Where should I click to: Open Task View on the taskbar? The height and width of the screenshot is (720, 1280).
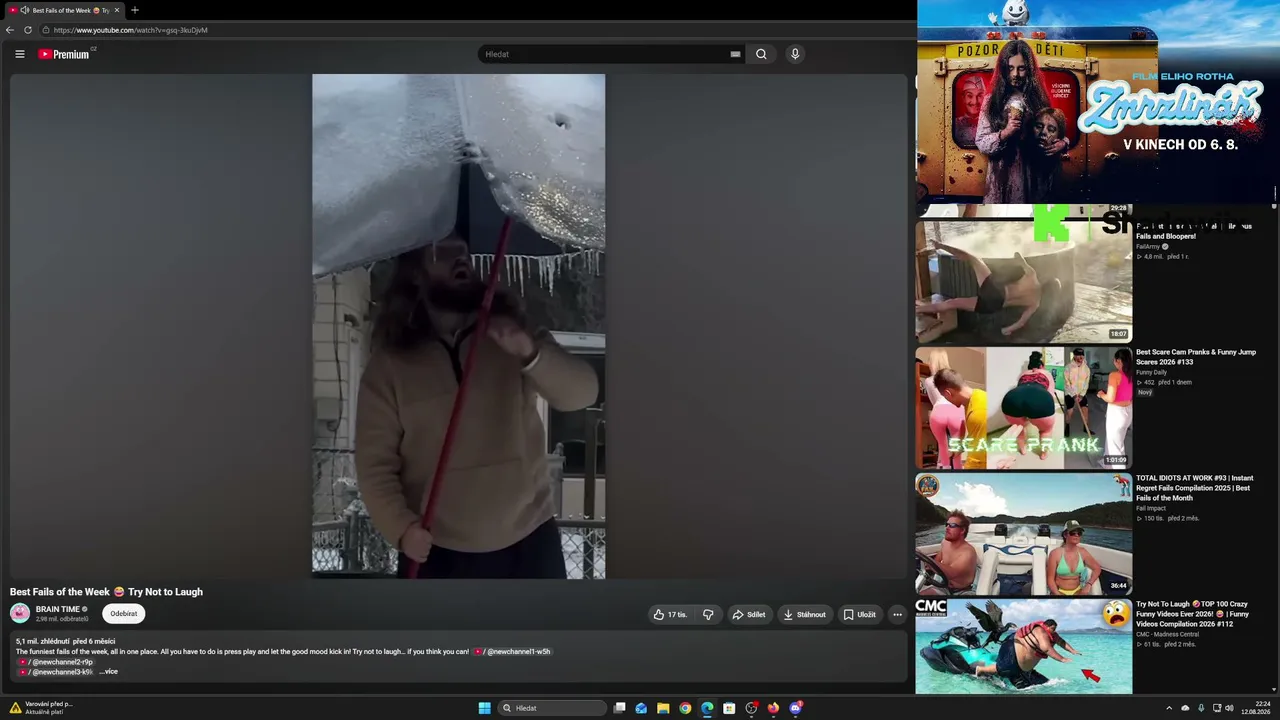tap(620, 708)
